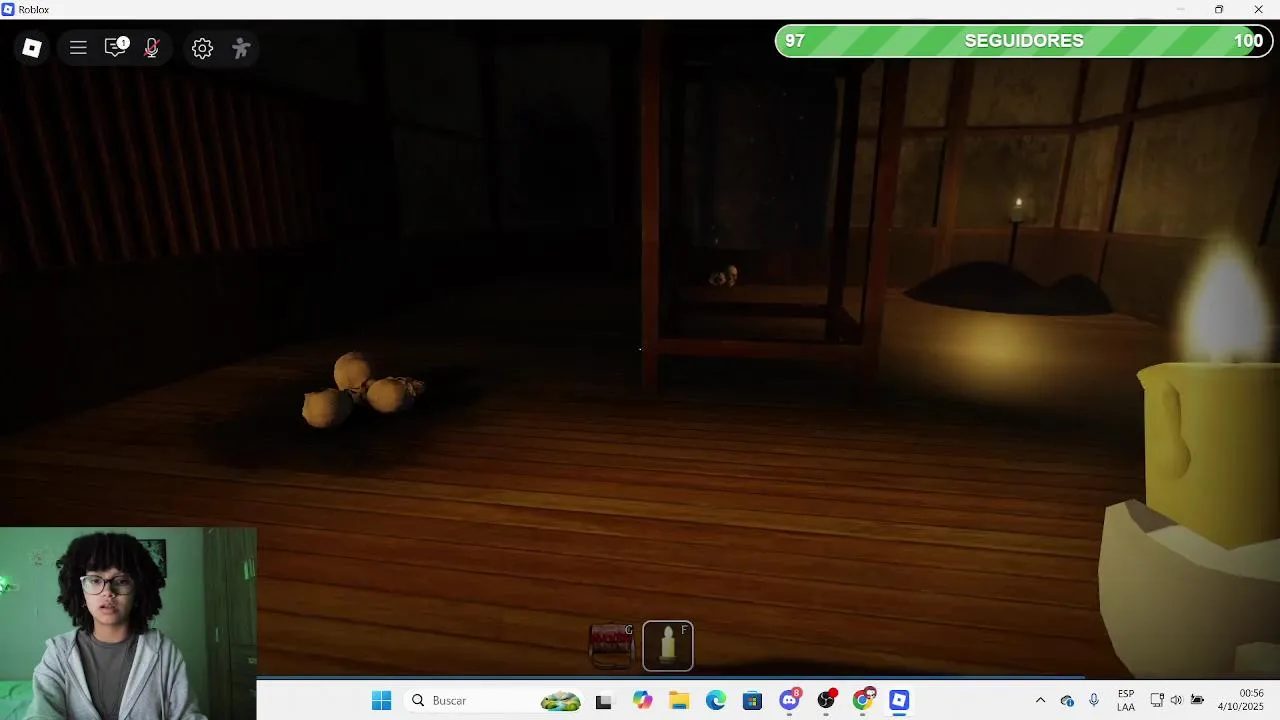
Task: Switch to Google Chrome on the taskbar
Action: [863, 700]
